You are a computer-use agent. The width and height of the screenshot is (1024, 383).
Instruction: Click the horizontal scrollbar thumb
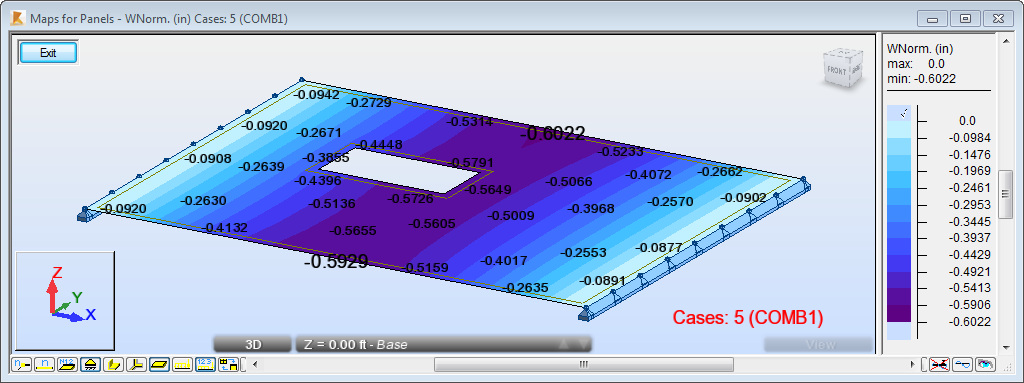[584, 364]
